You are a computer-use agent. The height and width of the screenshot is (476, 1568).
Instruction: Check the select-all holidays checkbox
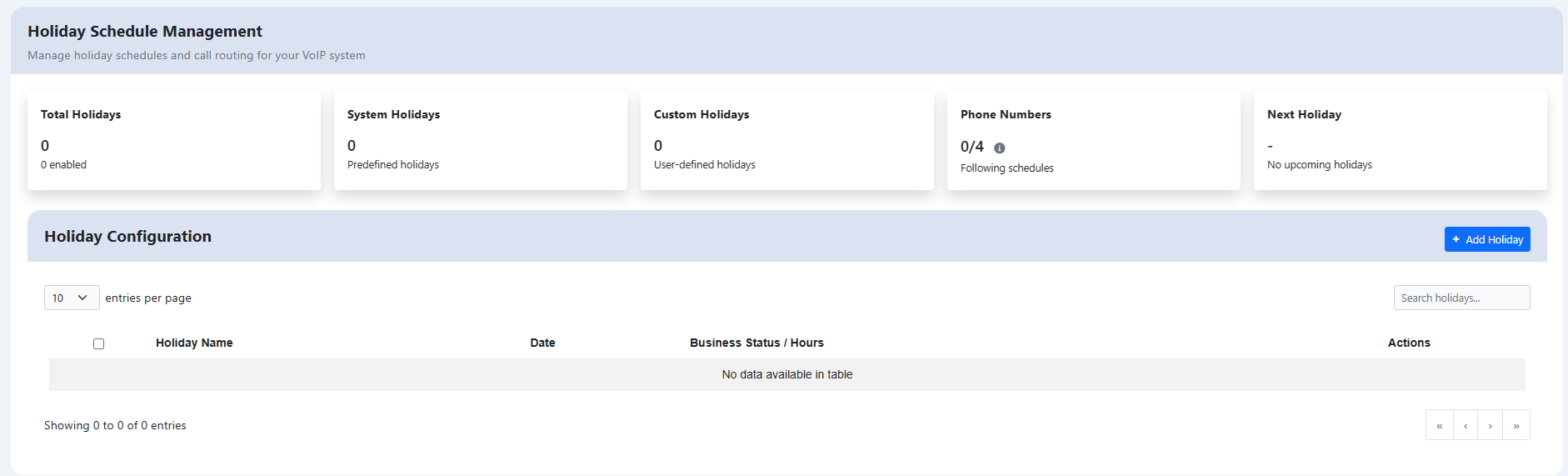pyautogui.click(x=99, y=343)
